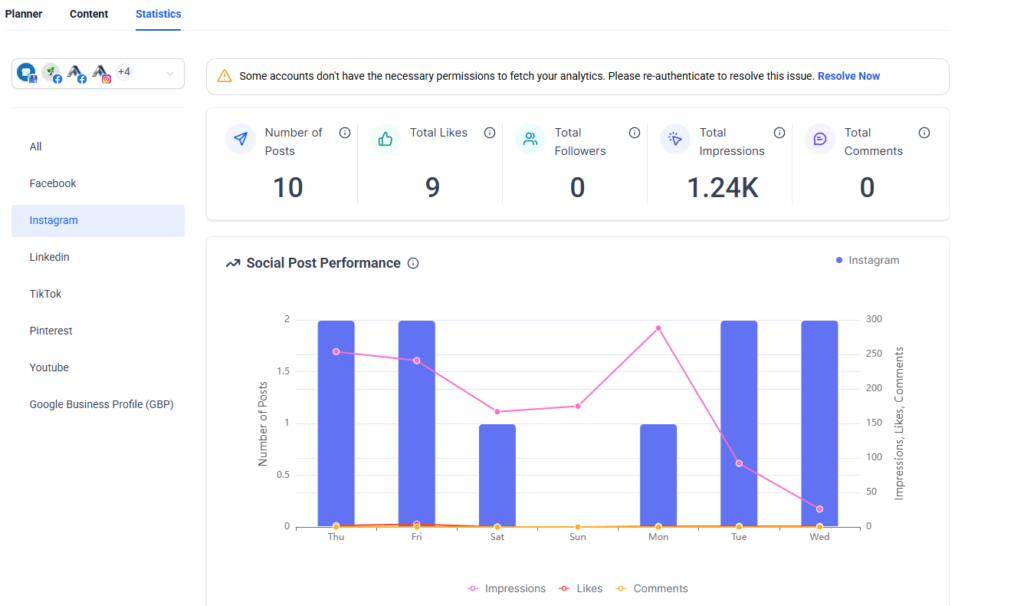This screenshot has height=606, width=1024.
Task: Toggle Likes series in chart legend
Action: pos(580,589)
